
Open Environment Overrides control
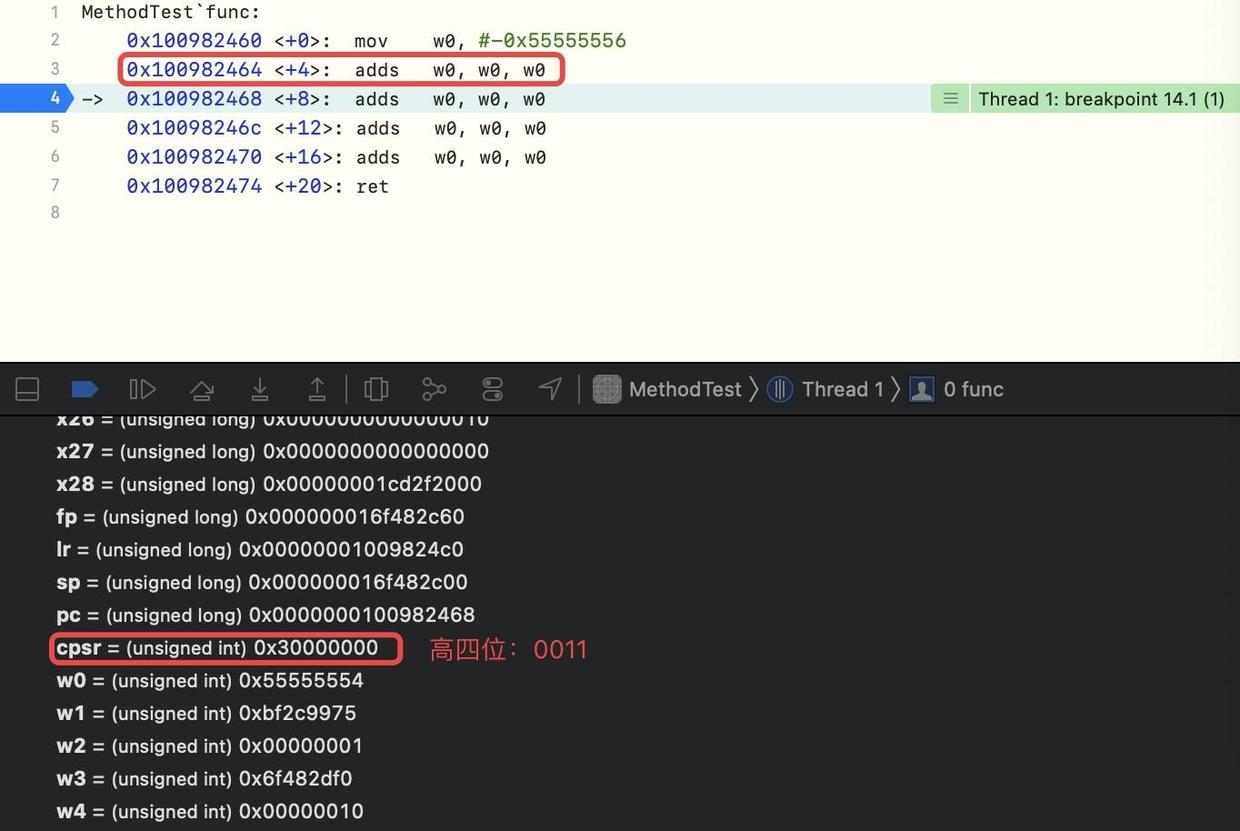coord(493,389)
